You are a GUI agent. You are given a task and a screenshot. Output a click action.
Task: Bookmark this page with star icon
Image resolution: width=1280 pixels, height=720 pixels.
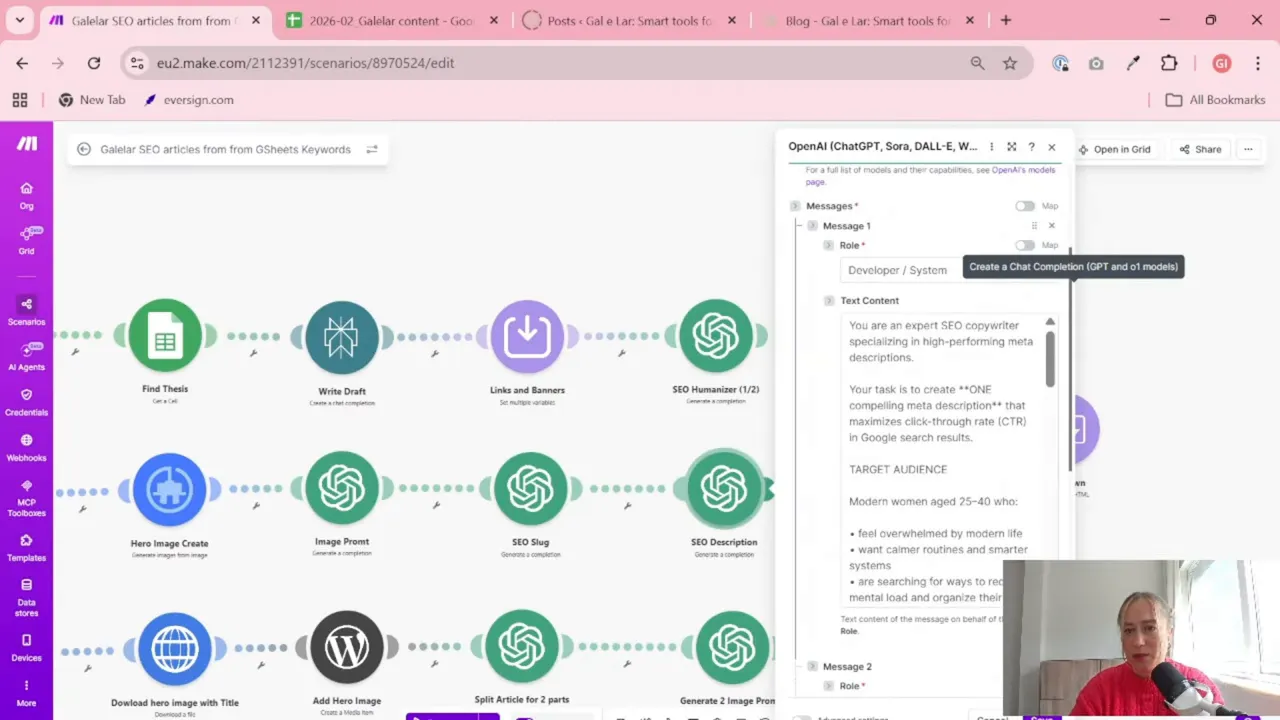pos(1010,63)
